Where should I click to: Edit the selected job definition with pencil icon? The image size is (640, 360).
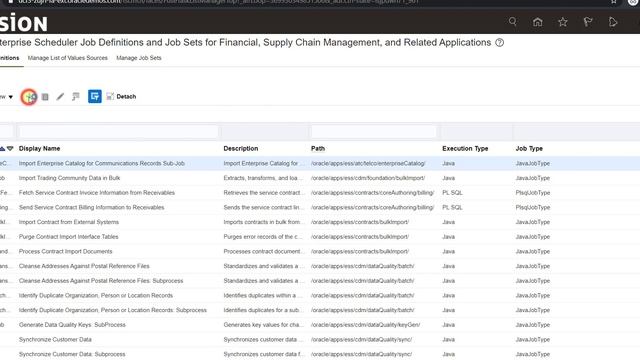60,97
